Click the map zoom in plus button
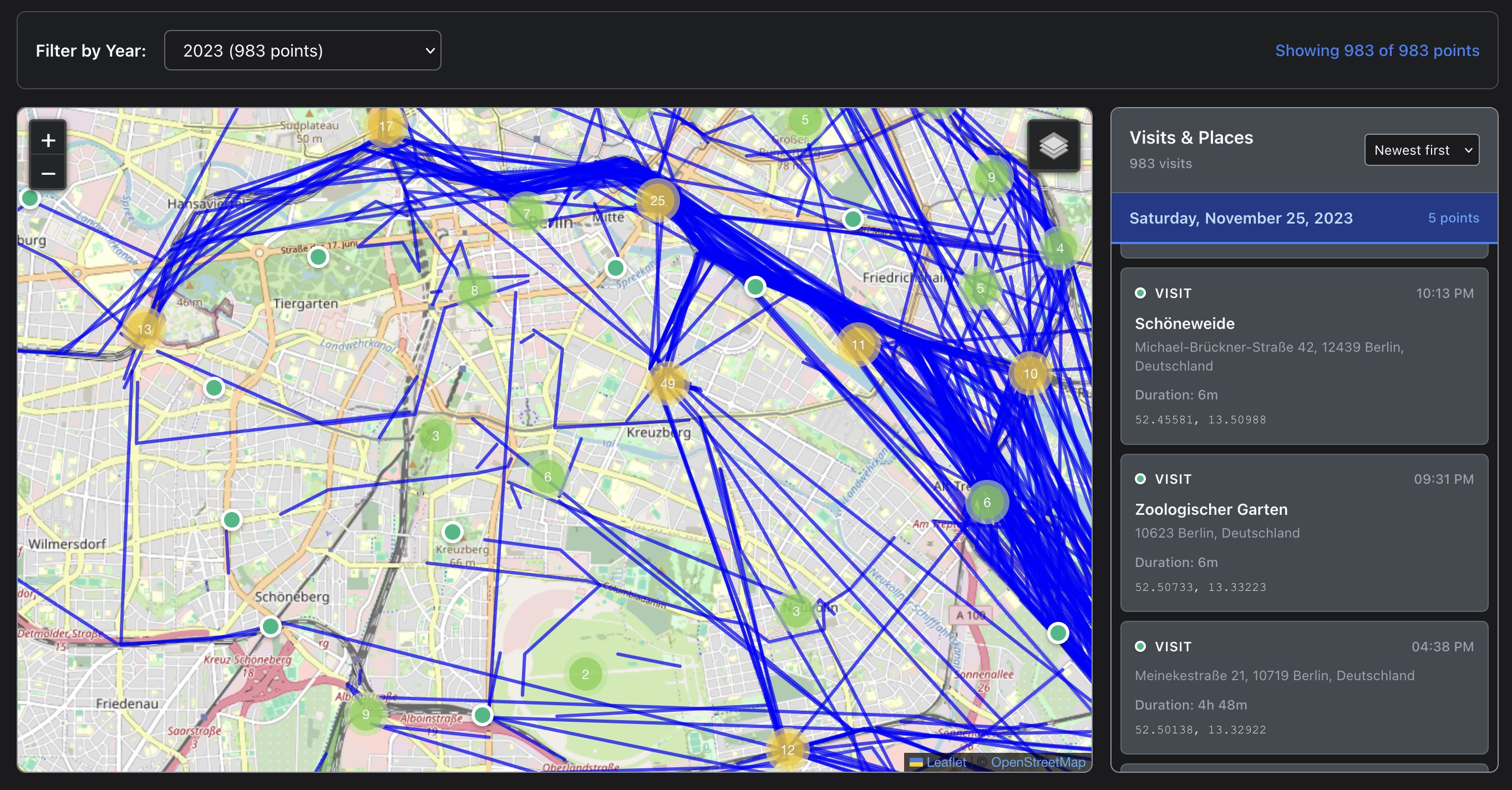This screenshot has height=790, width=1512. pos(48,140)
